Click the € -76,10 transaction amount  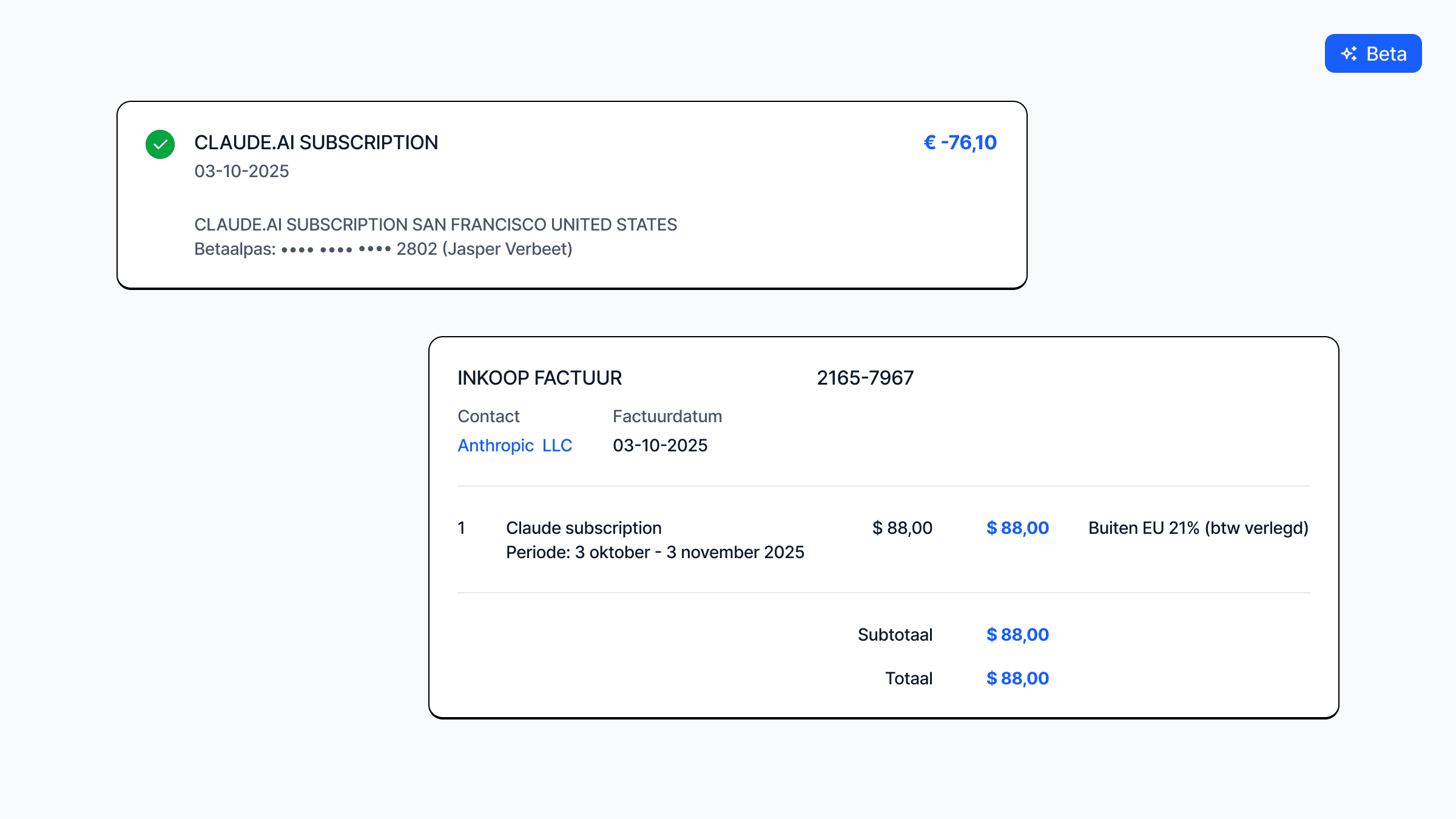[x=960, y=143]
